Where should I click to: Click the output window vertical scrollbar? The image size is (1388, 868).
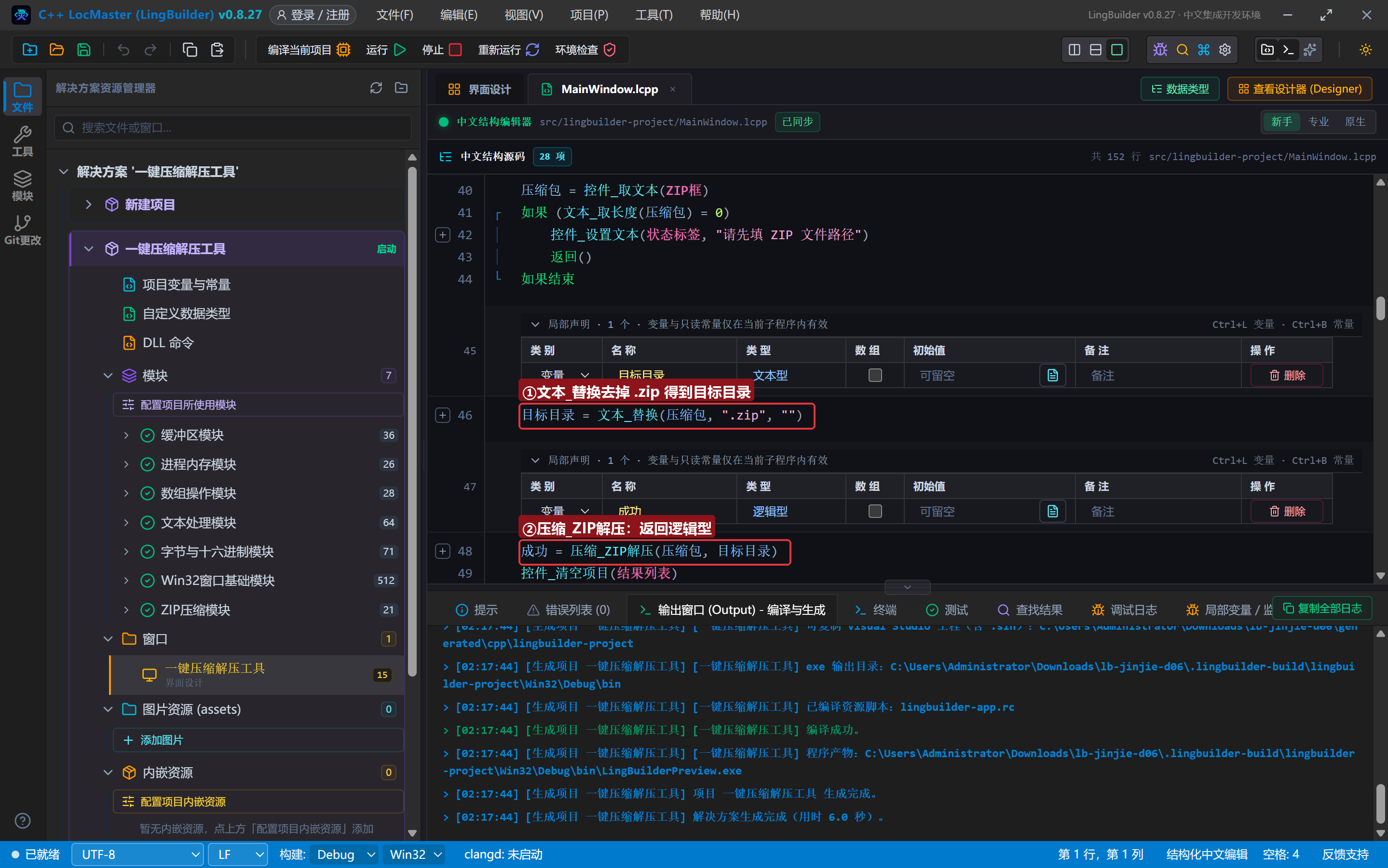[1381, 804]
